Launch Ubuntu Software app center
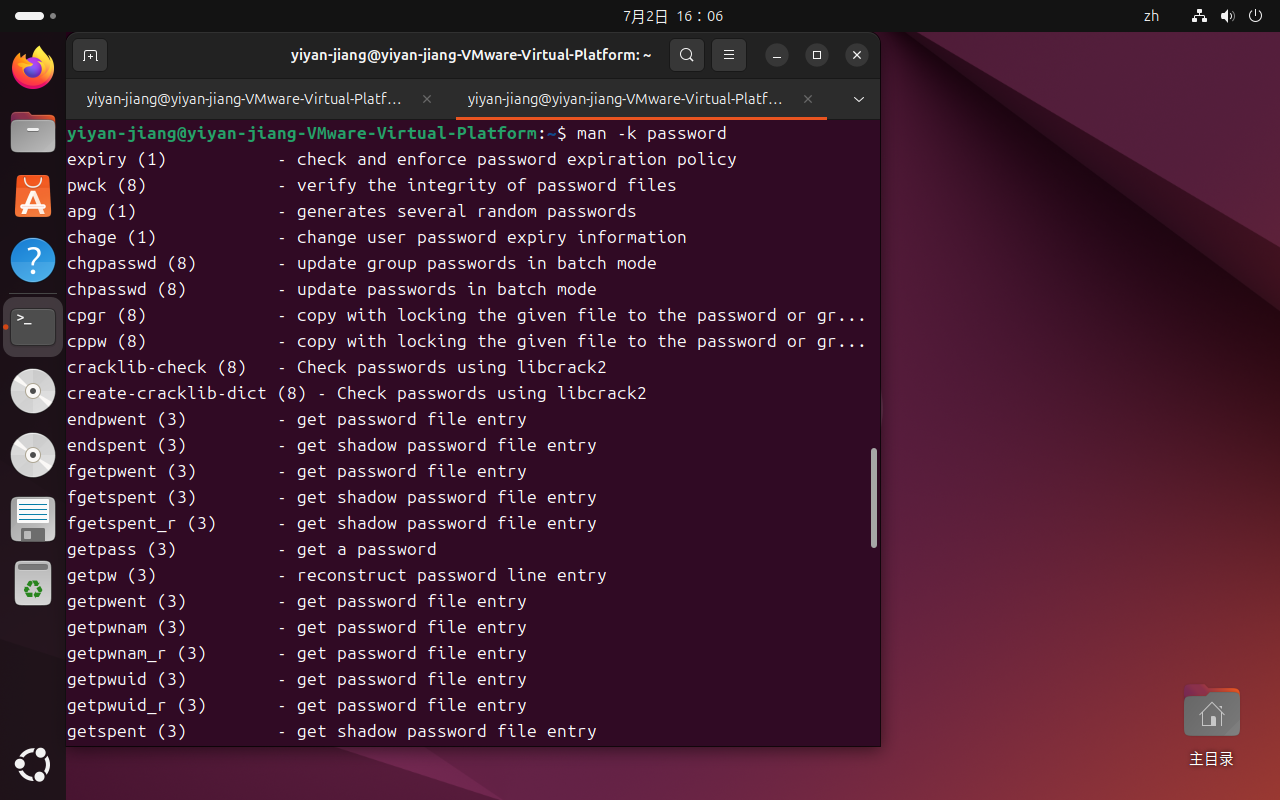The width and height of the screenshot is (1280, 800). (x=33, y=196)
